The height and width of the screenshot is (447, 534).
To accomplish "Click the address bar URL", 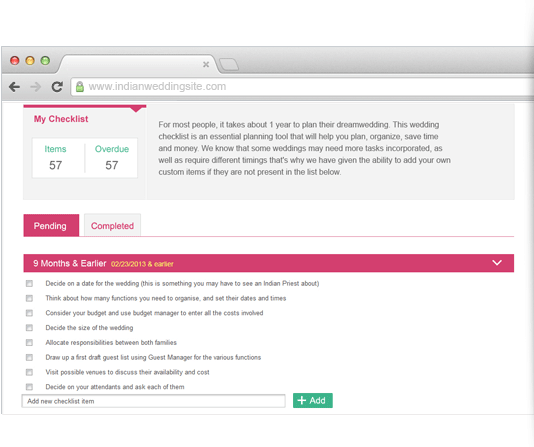I will 157,86.
